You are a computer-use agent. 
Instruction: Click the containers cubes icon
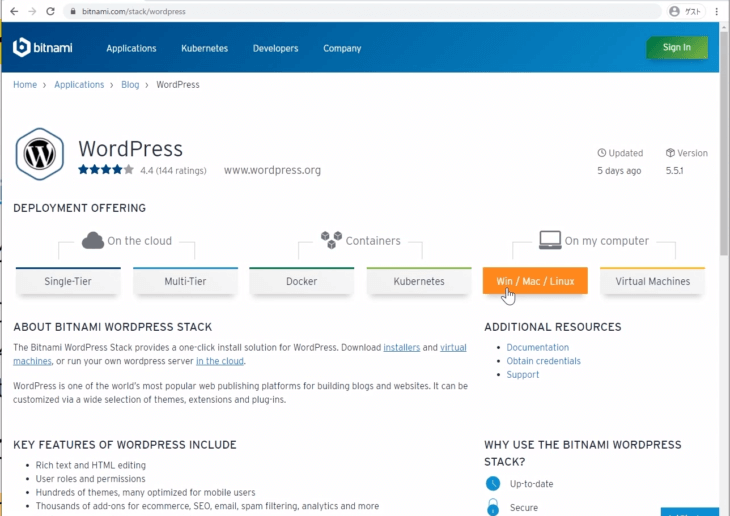[x=331, y=239]
